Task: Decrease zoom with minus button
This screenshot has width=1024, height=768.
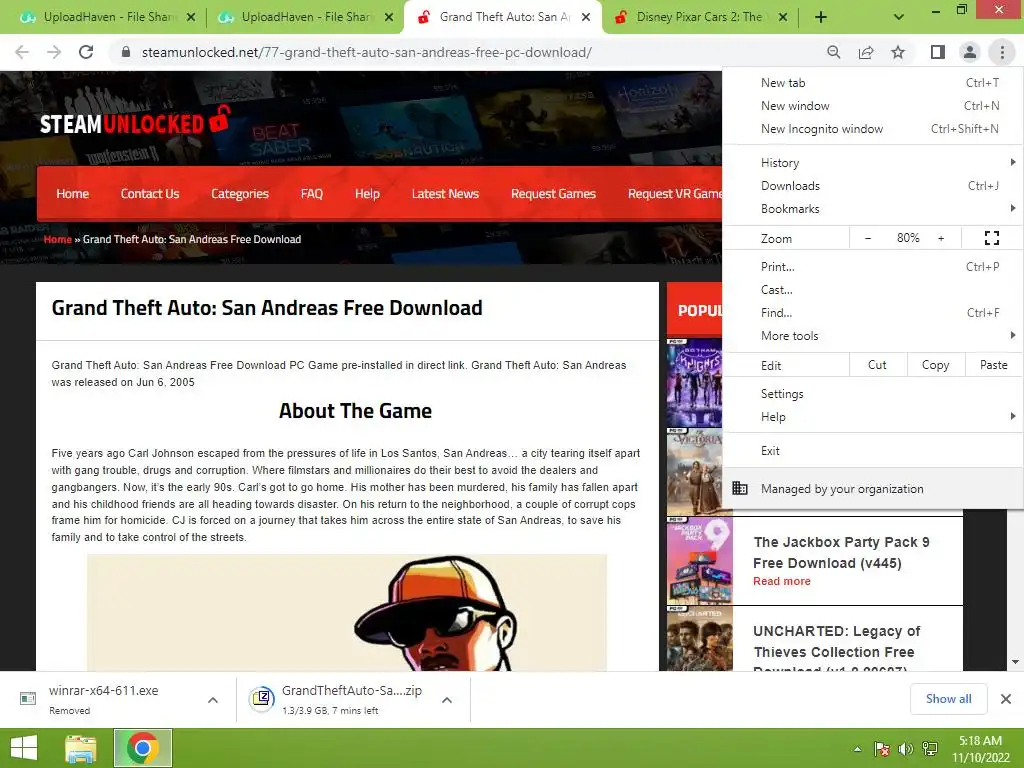Action: (868, 238)
